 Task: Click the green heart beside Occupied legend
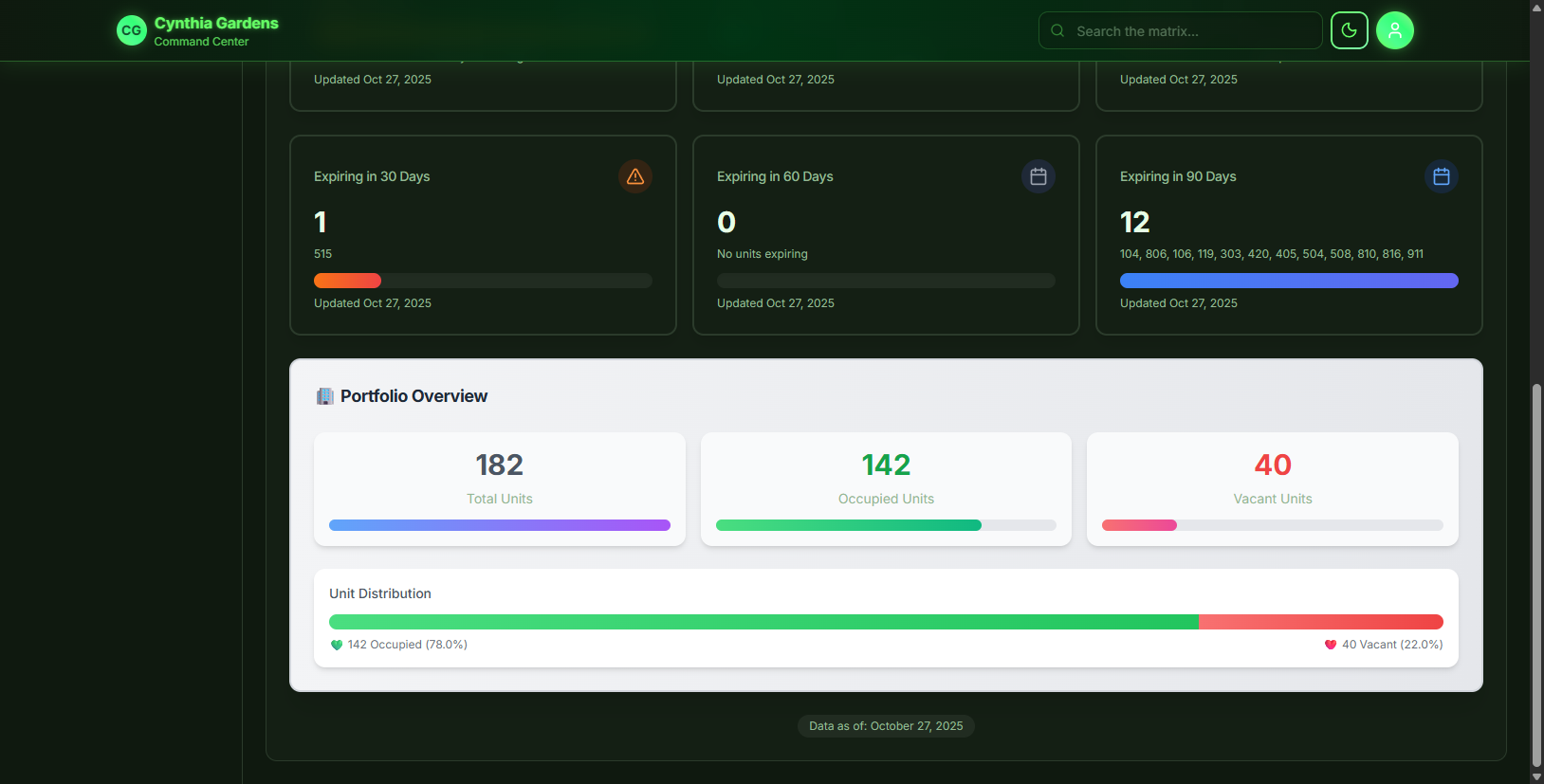[x=337, y=645]
